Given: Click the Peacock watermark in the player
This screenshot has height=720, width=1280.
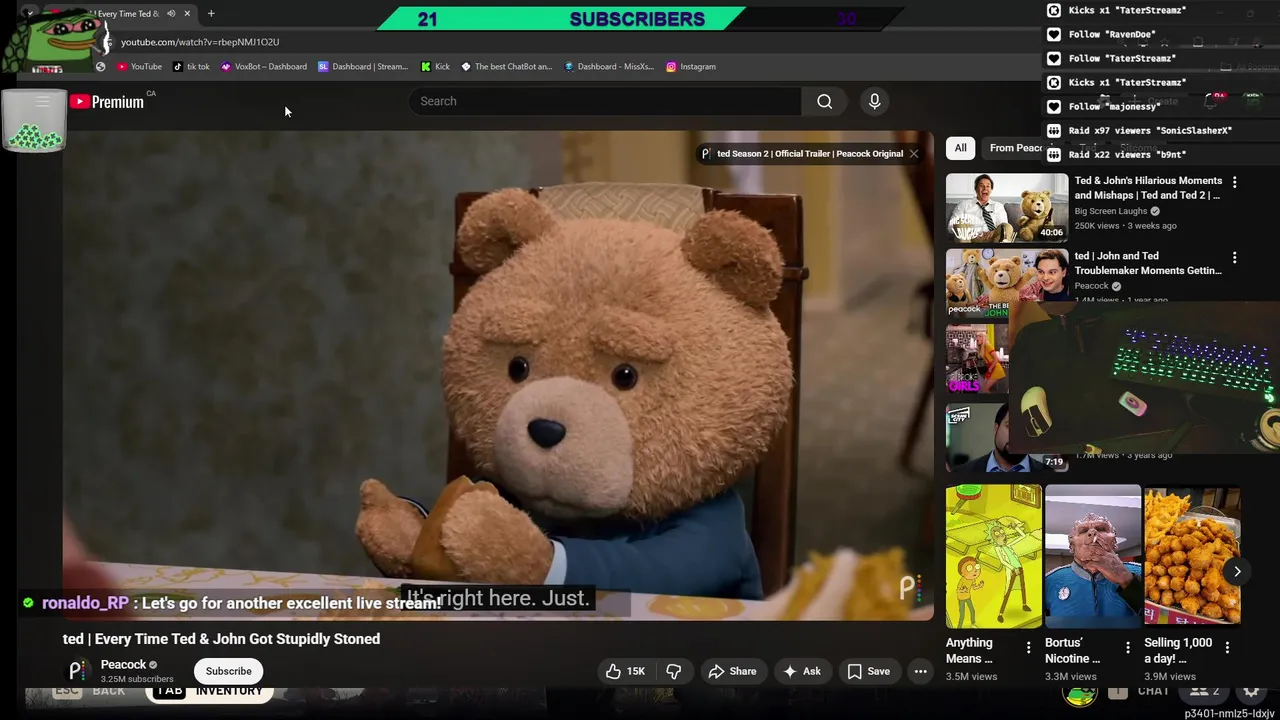Looking at the screenshot, I should click(908, 589).
